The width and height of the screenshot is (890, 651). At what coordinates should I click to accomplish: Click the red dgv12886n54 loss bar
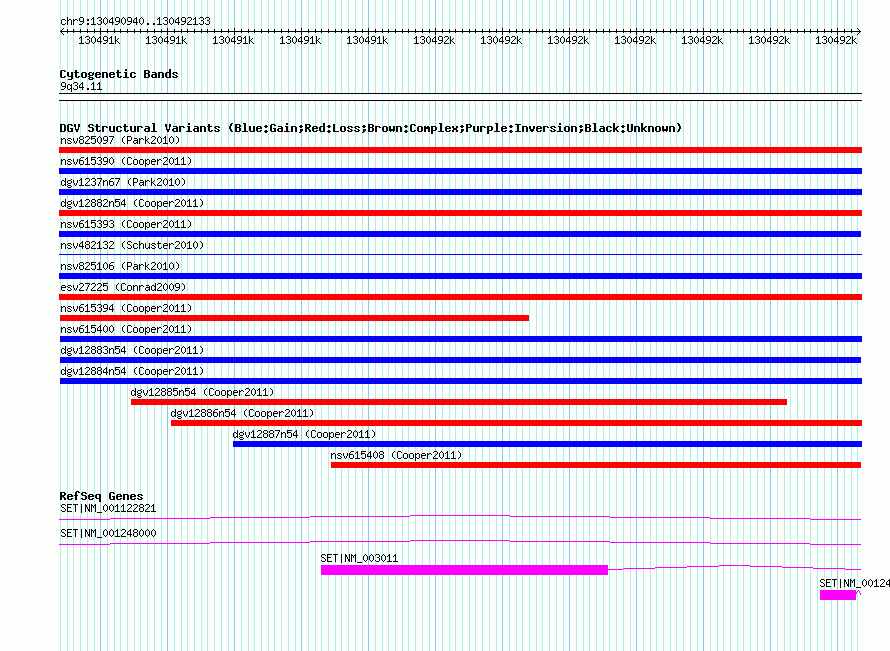click(517, 423)
